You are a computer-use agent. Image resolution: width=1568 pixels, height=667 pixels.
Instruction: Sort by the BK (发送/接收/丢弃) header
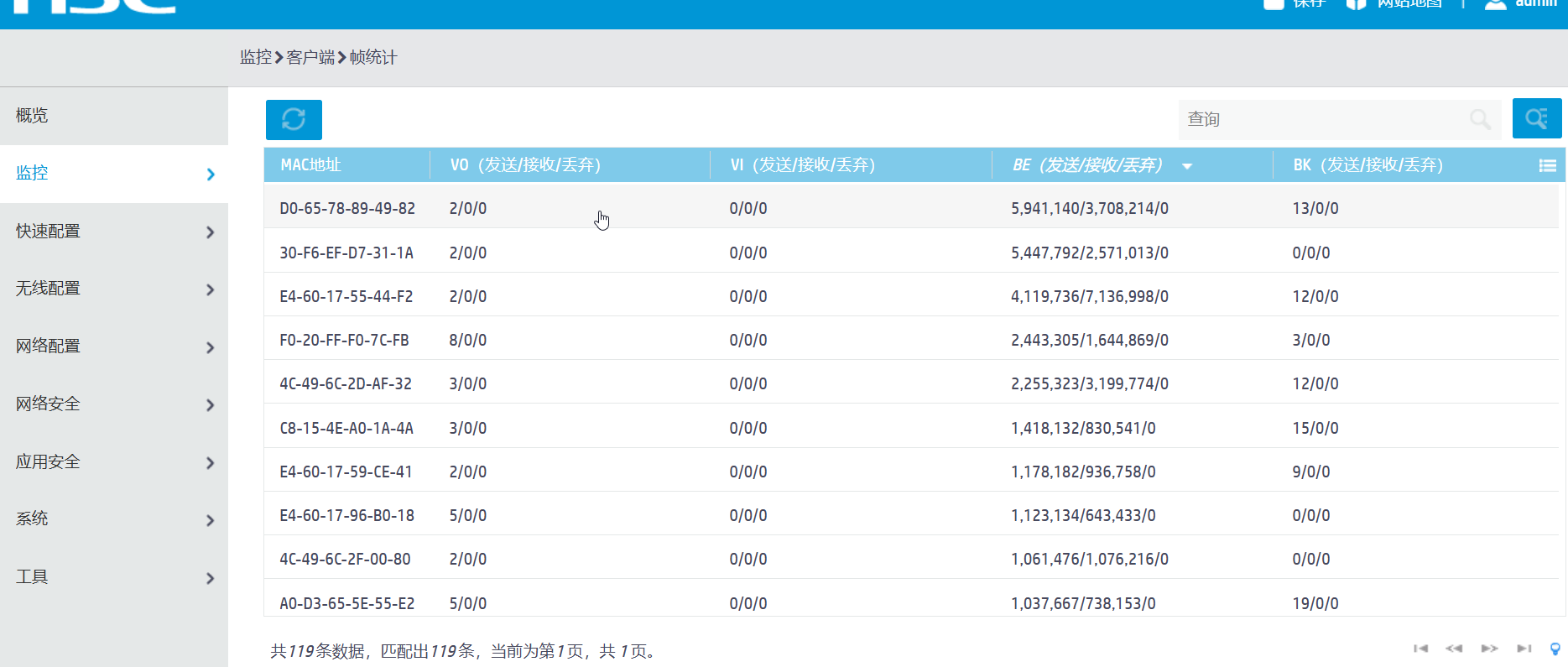(1368, 165)
